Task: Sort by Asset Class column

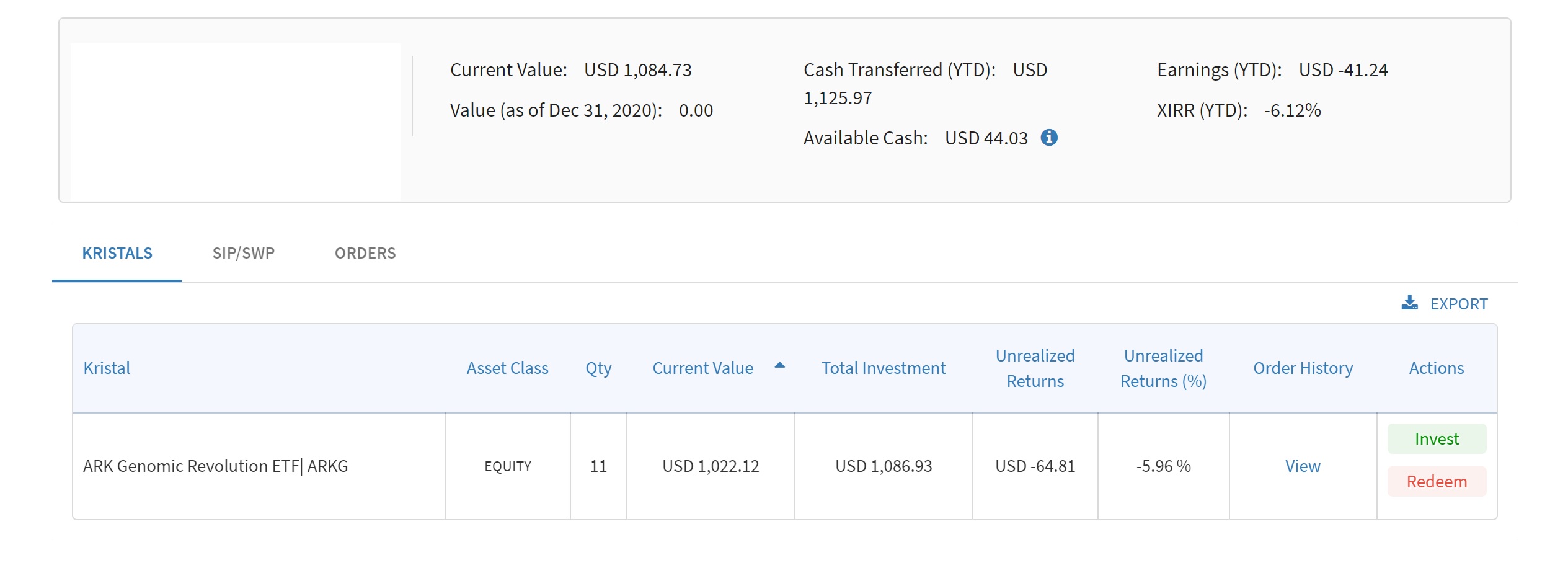Action: pyautogui.click(x=507, y=368)
